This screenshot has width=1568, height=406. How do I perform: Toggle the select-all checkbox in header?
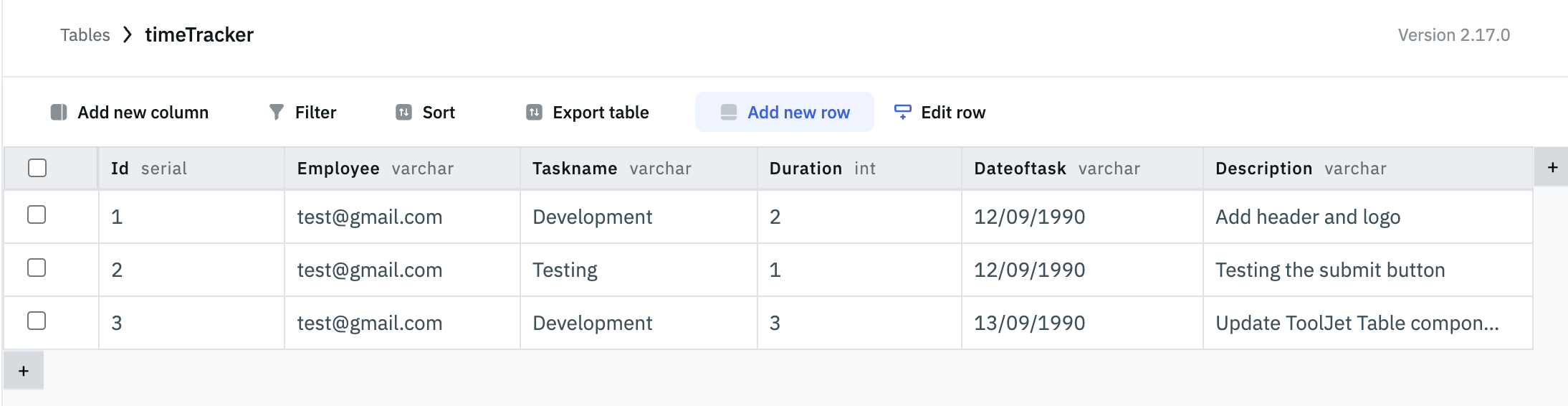pyautogui.click(x=37, y=168)
